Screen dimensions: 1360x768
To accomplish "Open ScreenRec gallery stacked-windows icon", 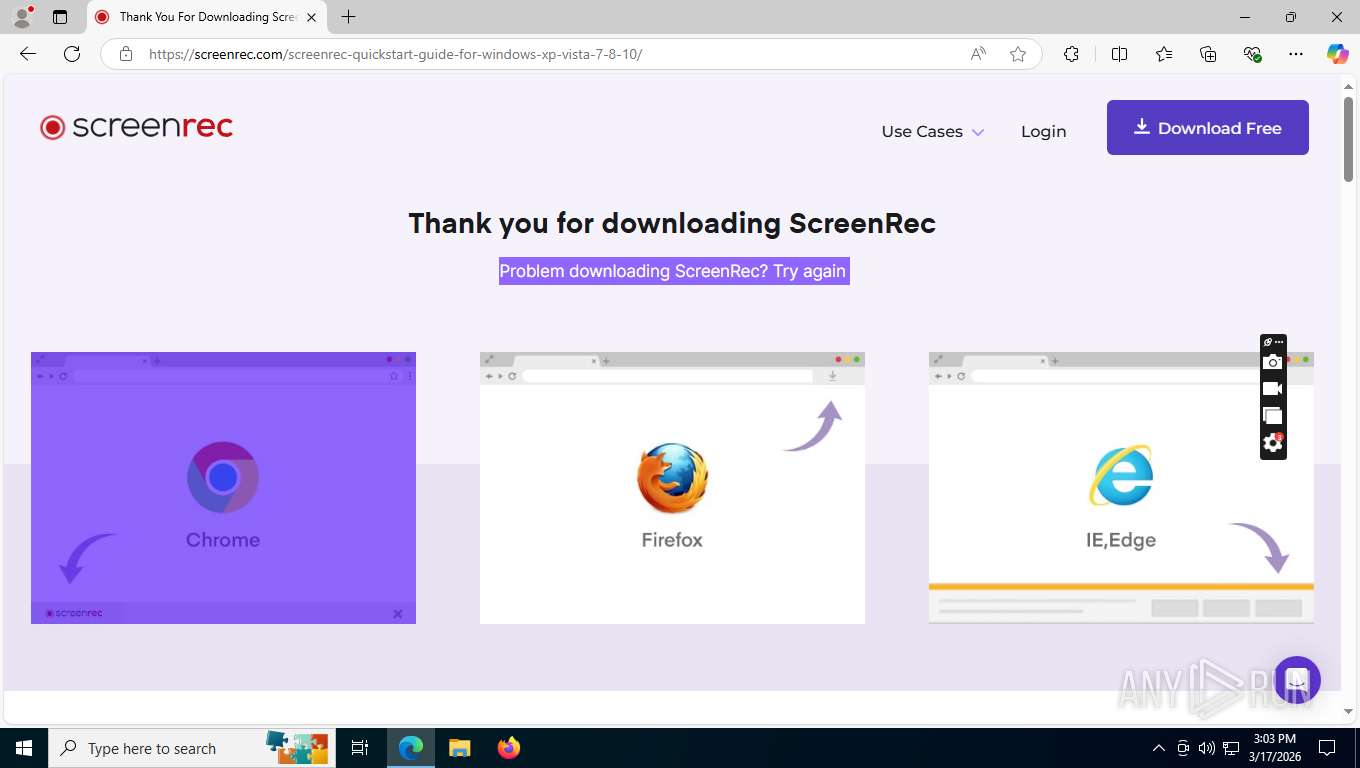I will (x=1272, y=415).
